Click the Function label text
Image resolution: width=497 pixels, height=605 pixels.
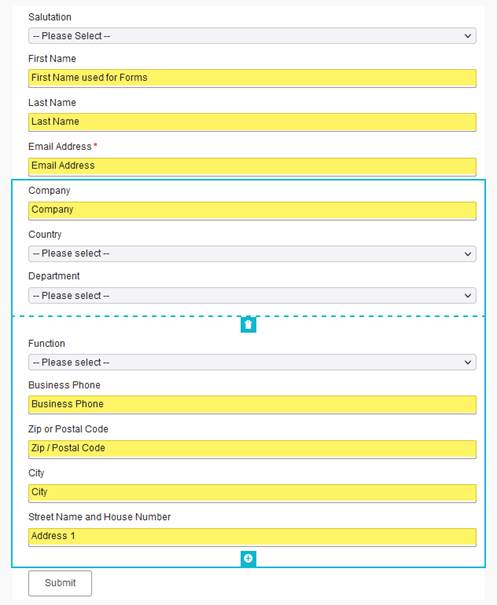(x=47, y=343)
